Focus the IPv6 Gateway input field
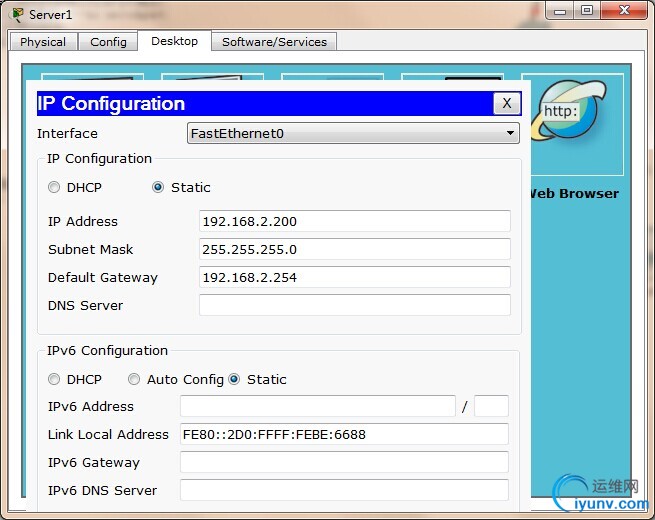655x520 pixels. pos(344,462)
